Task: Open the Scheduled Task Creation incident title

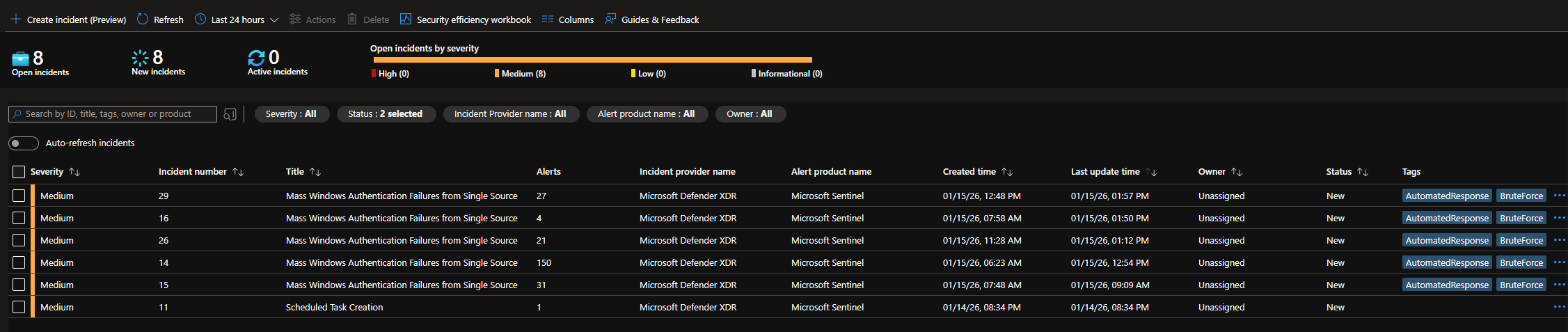Action: [334, 307]
